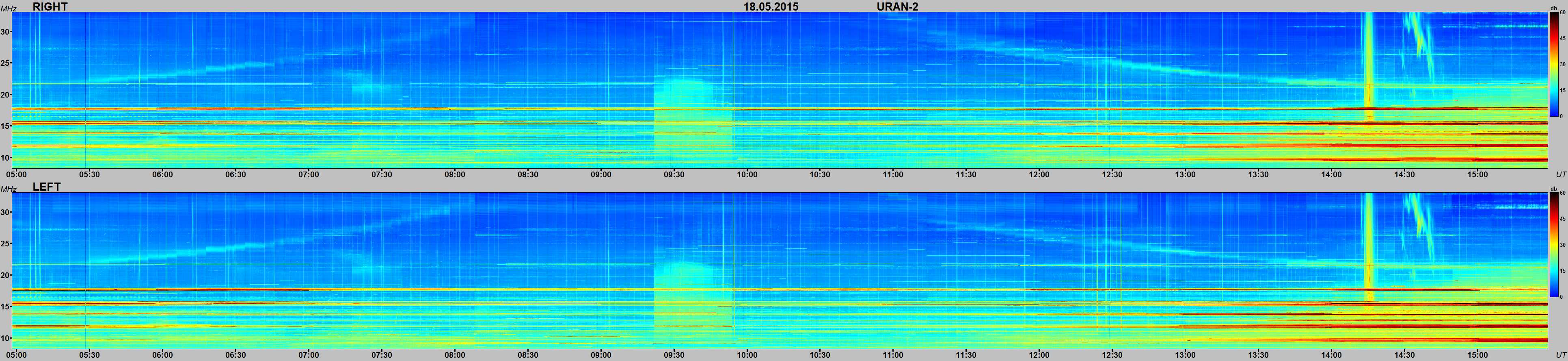Click the 10:30 tick under LEFT panel

tap(820, 355)
